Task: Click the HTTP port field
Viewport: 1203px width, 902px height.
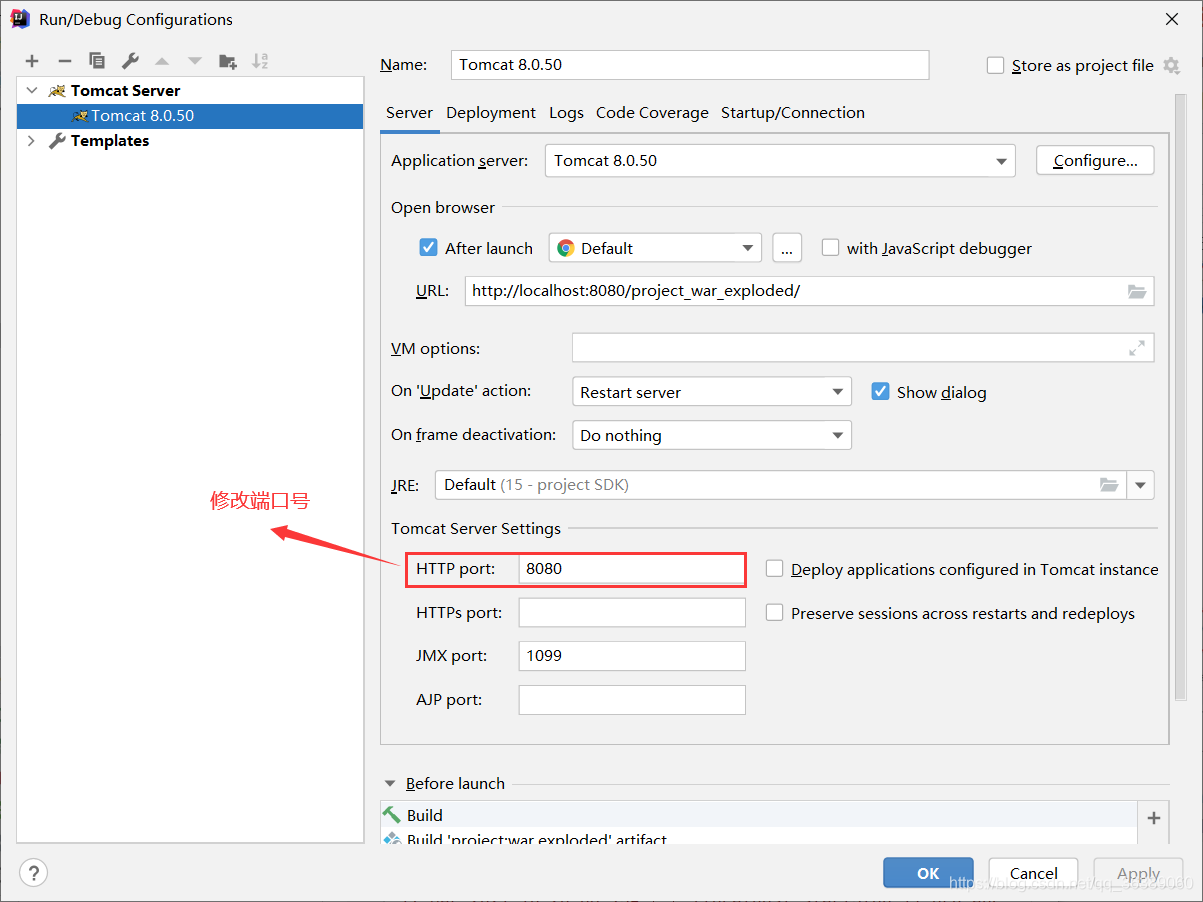Action: [632, 569]
